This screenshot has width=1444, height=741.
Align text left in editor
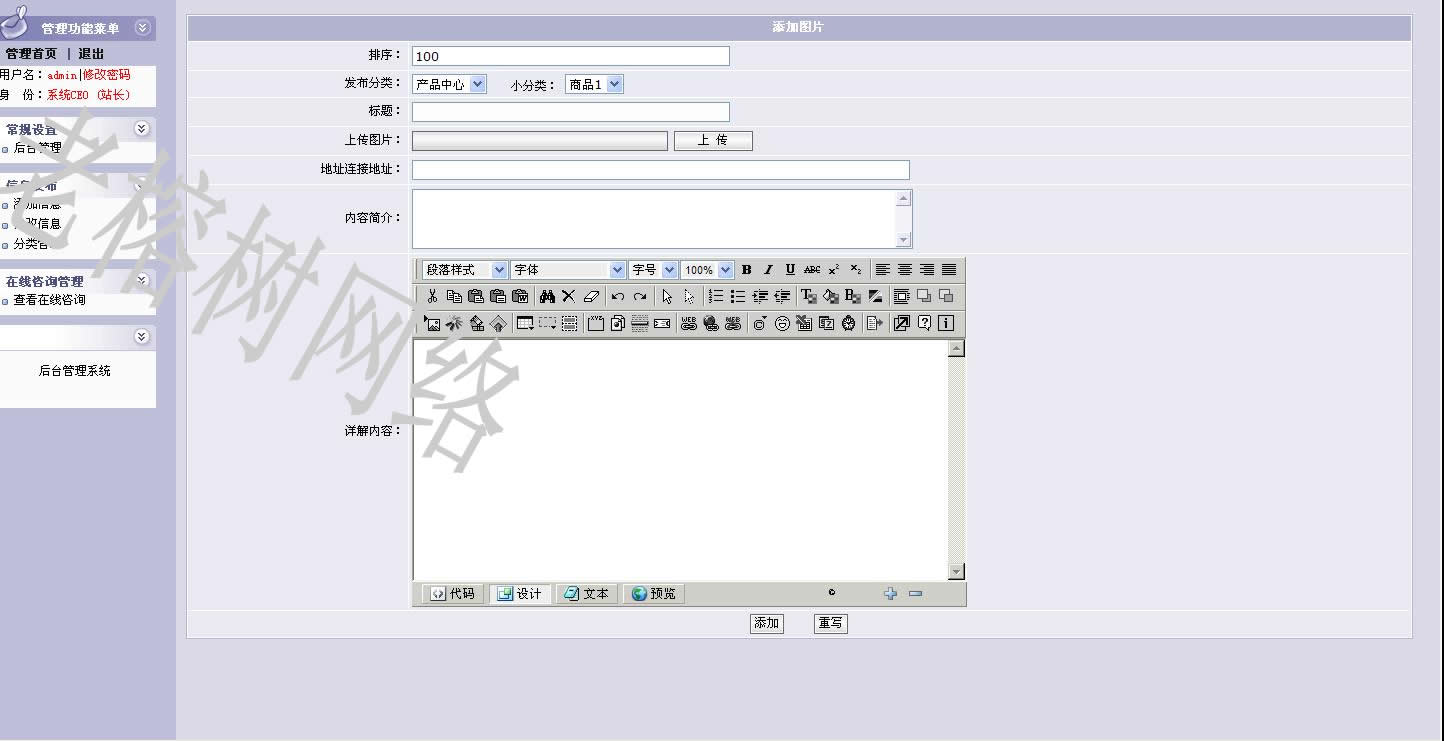882,270
